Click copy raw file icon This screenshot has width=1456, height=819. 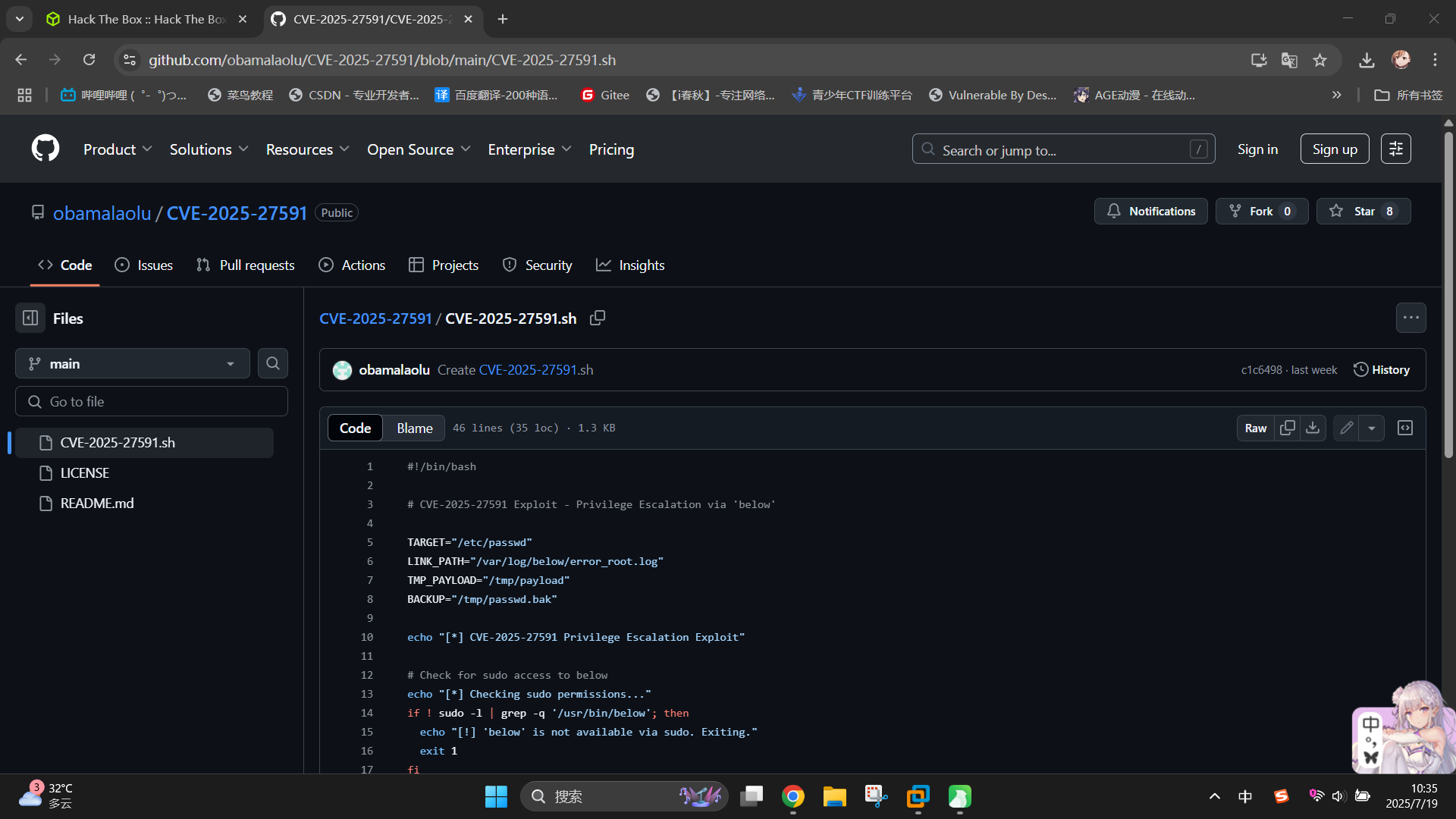[x=1288, y=428]
